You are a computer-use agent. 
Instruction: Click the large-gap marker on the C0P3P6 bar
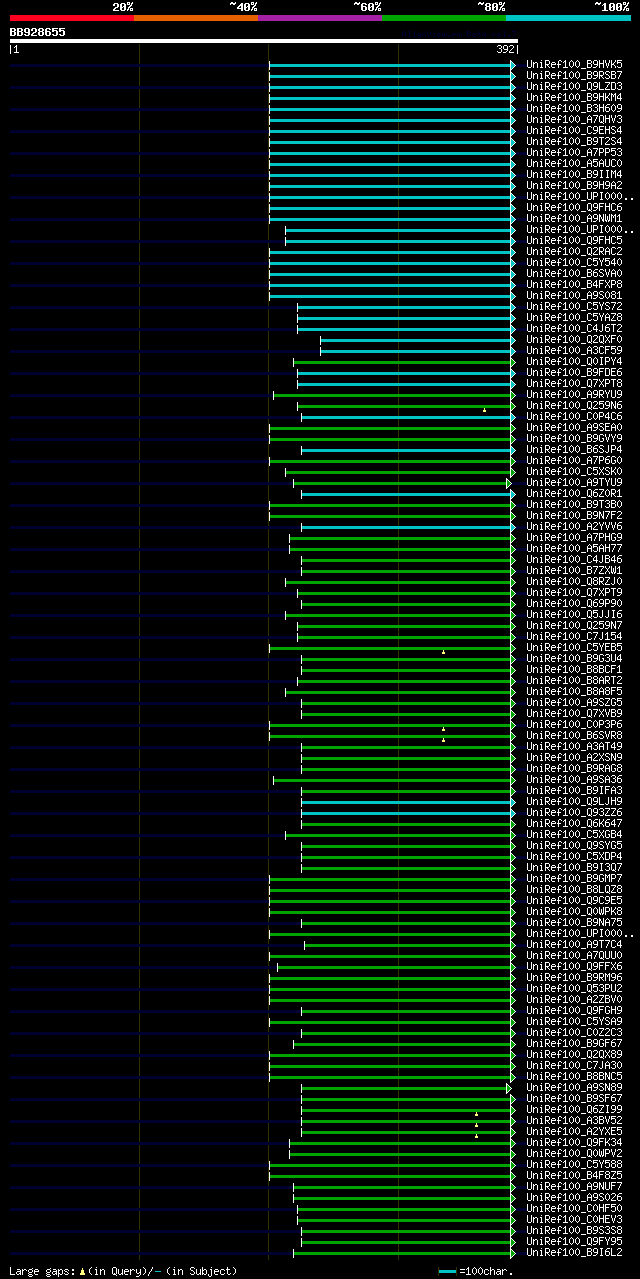click(x=443, y=729)
